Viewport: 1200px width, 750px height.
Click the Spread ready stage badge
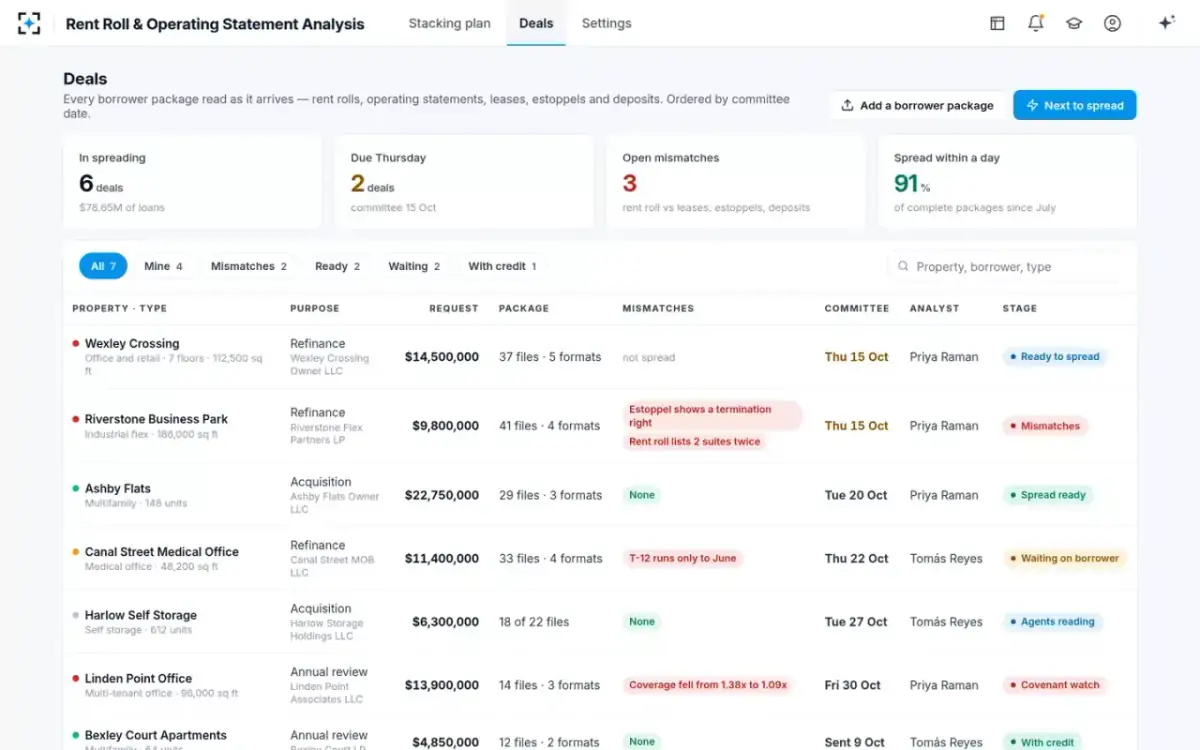1048,494
